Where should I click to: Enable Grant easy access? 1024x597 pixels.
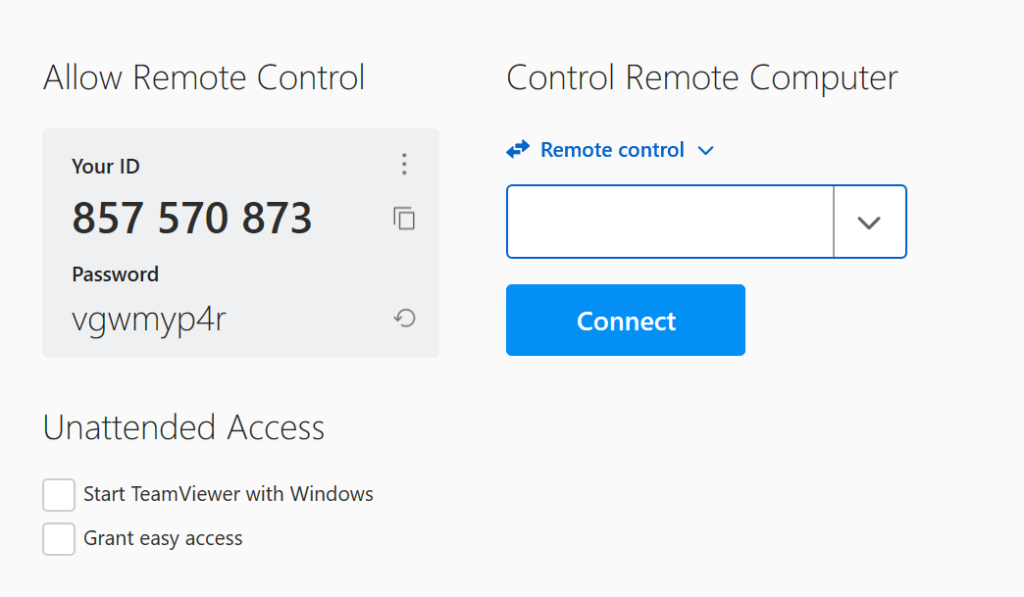pos(58,539)
